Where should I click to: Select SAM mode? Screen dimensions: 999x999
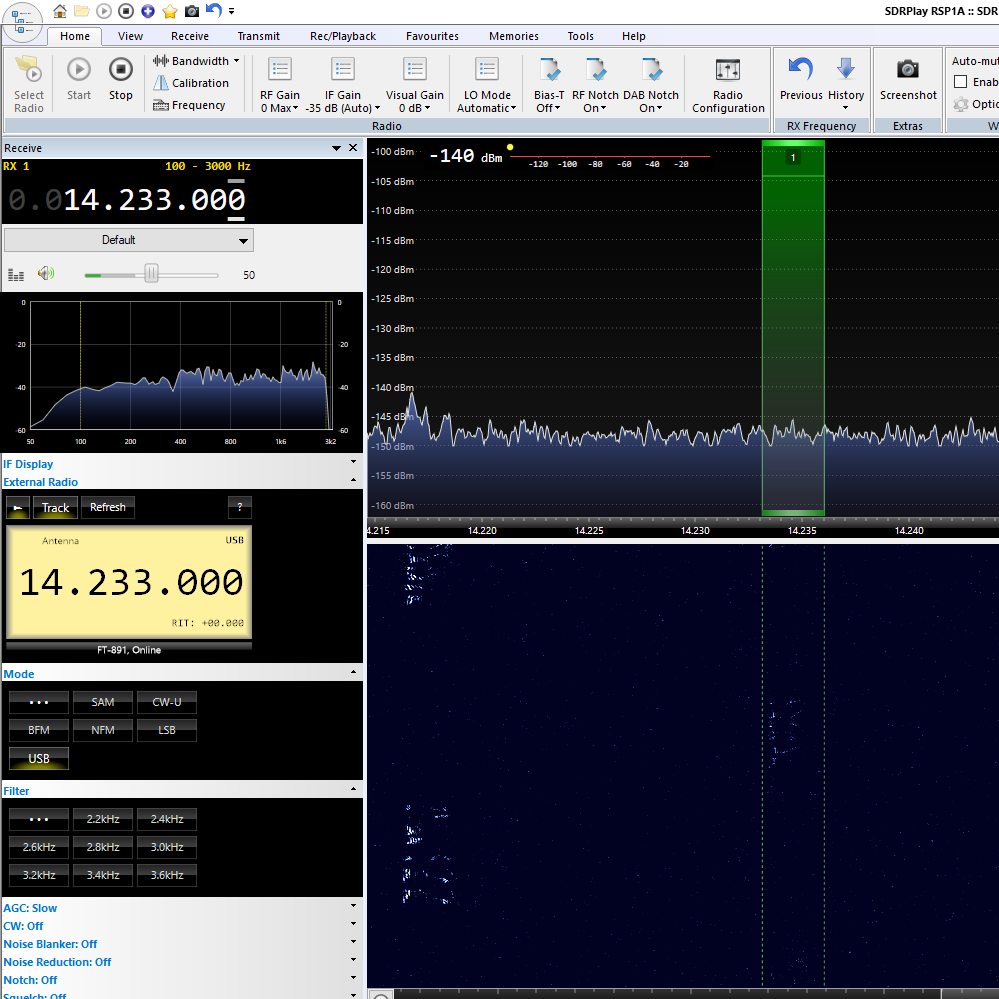pos(103,702)
